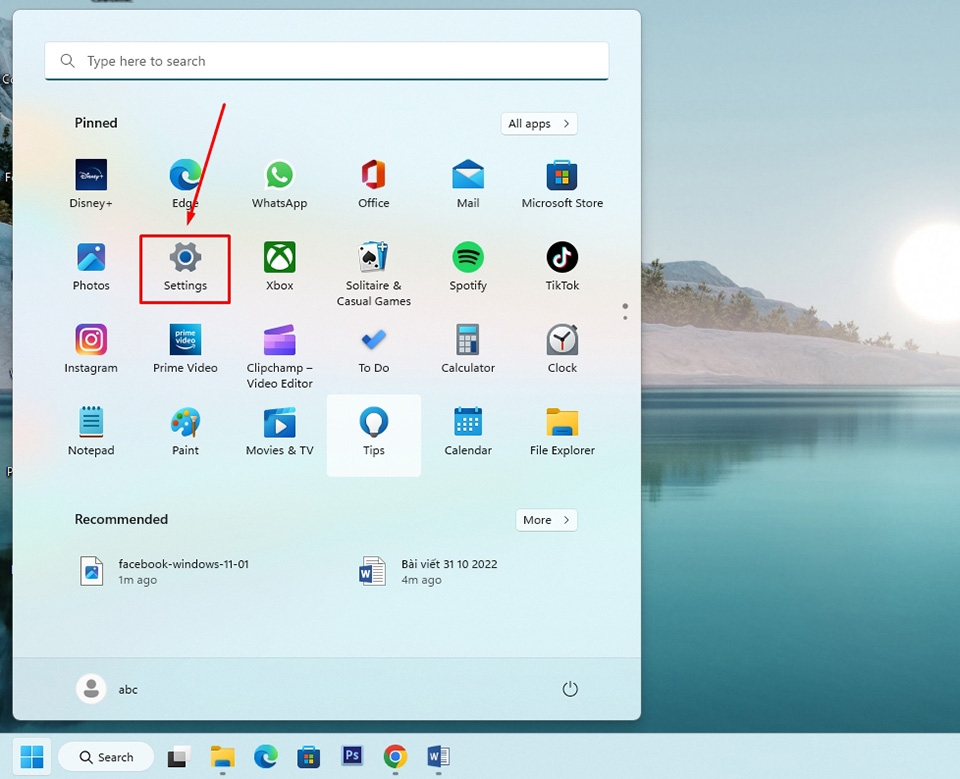The image size is (960, 779).
Task: Click the All apps button
Action: (539, 124)
